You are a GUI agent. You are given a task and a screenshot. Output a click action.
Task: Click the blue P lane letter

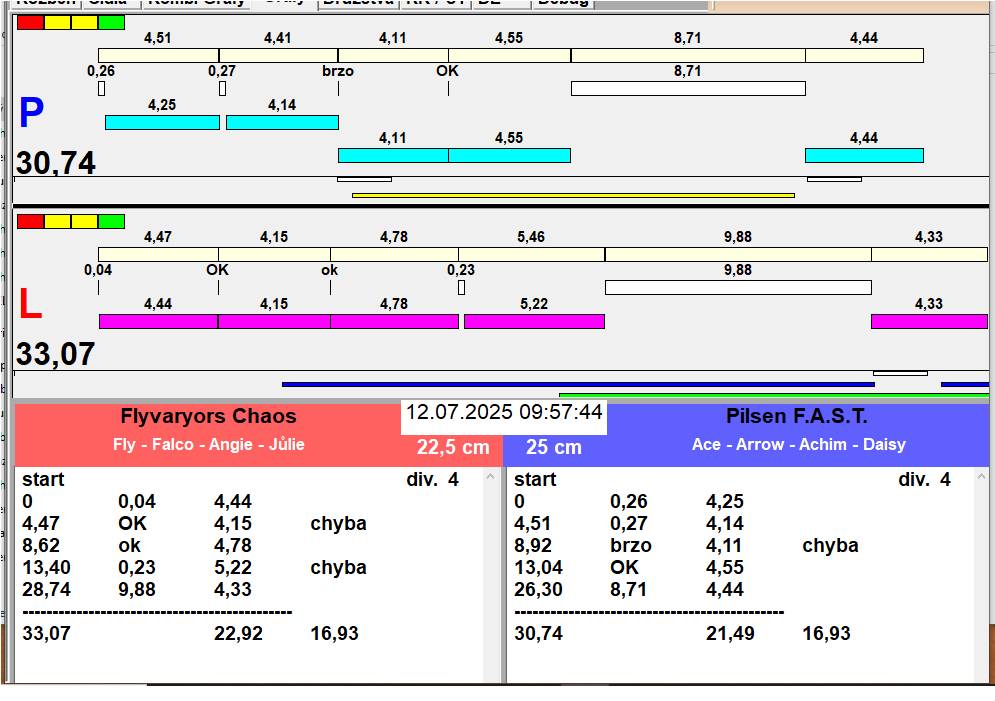(32, 113)
